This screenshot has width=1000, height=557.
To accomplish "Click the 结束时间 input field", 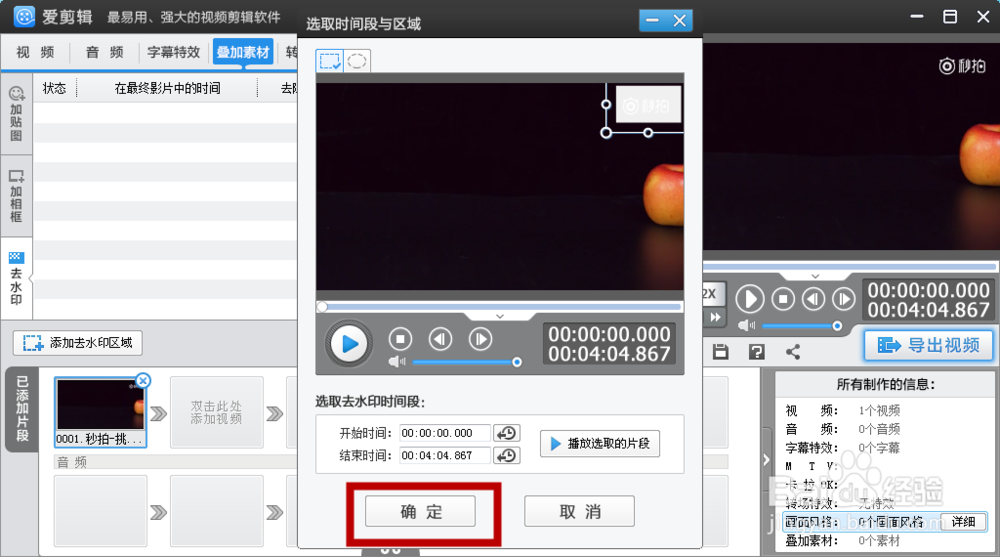I will click(x=445, y=456).
